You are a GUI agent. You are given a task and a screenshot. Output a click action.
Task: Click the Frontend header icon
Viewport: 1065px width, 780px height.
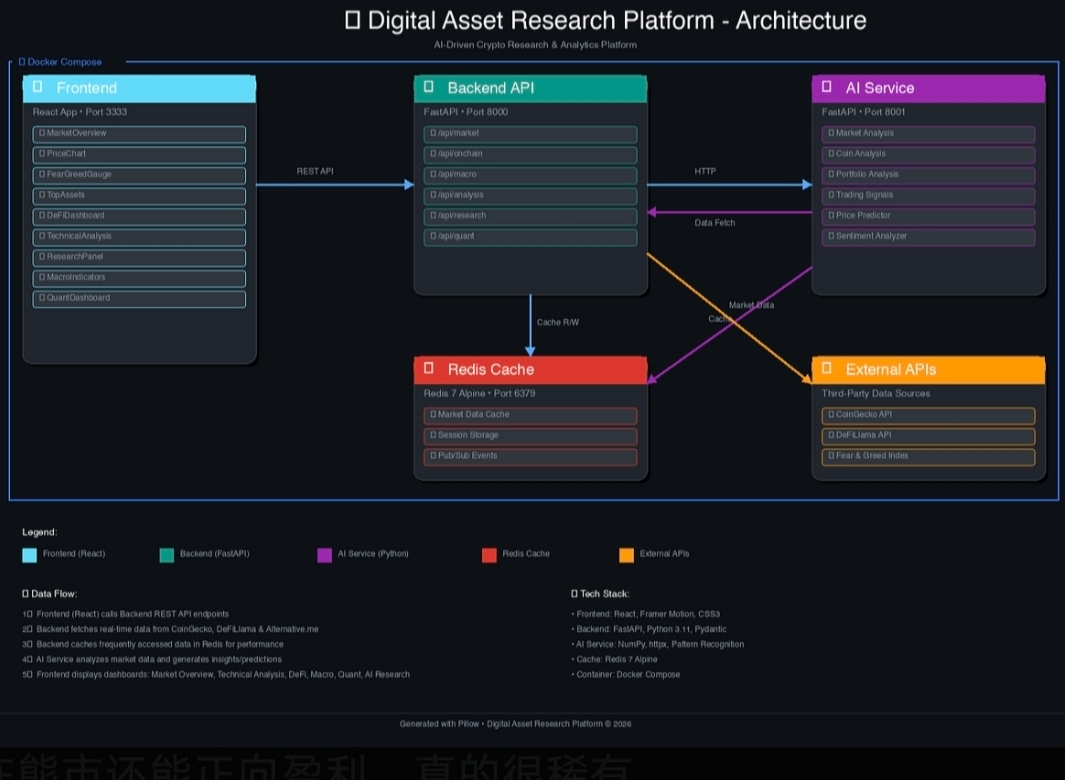(x=38, y=88)
